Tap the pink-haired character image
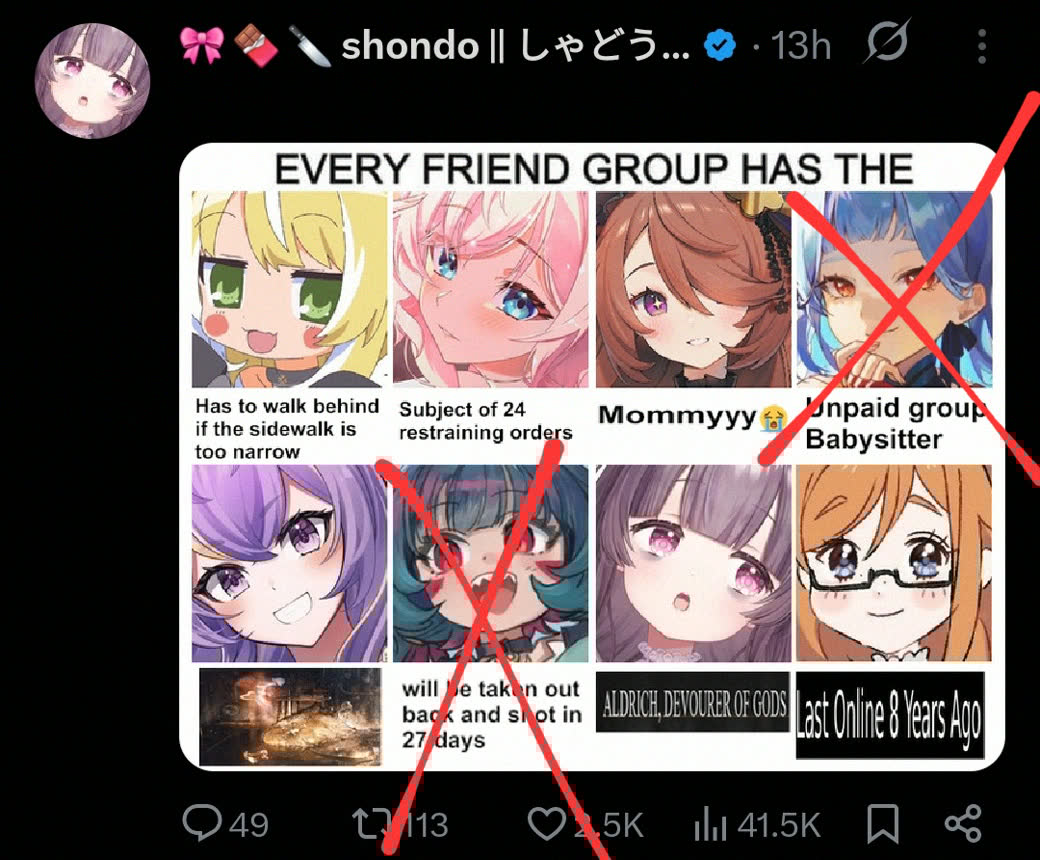This screenshot has width=1040, height=860. [x=491, y=289]
